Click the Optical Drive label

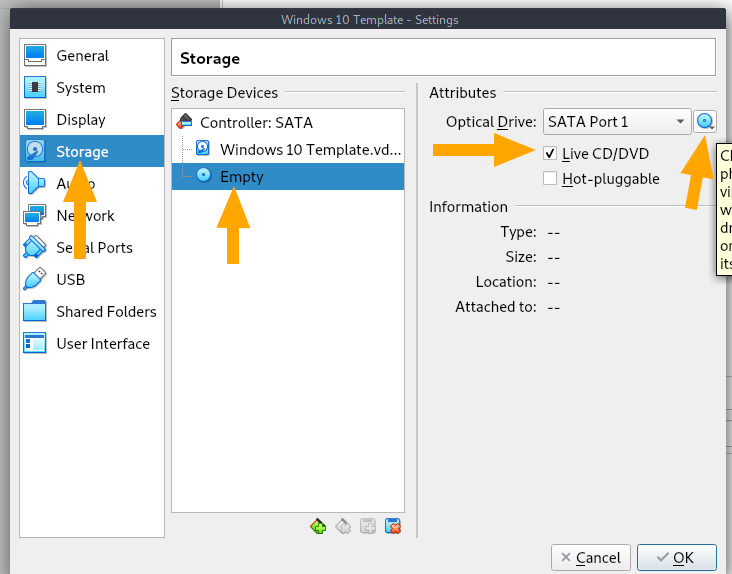491,122
